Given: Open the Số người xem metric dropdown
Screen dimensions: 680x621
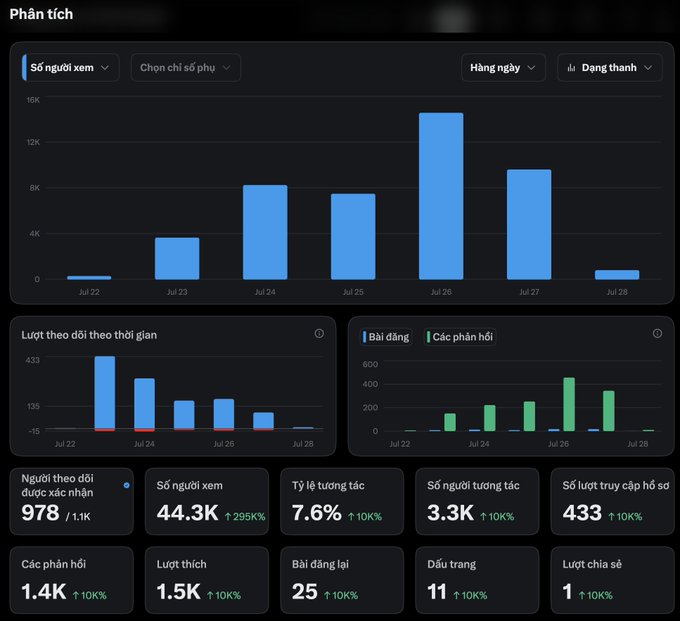Looking at the screenshot, I should (x=71, y=68).
